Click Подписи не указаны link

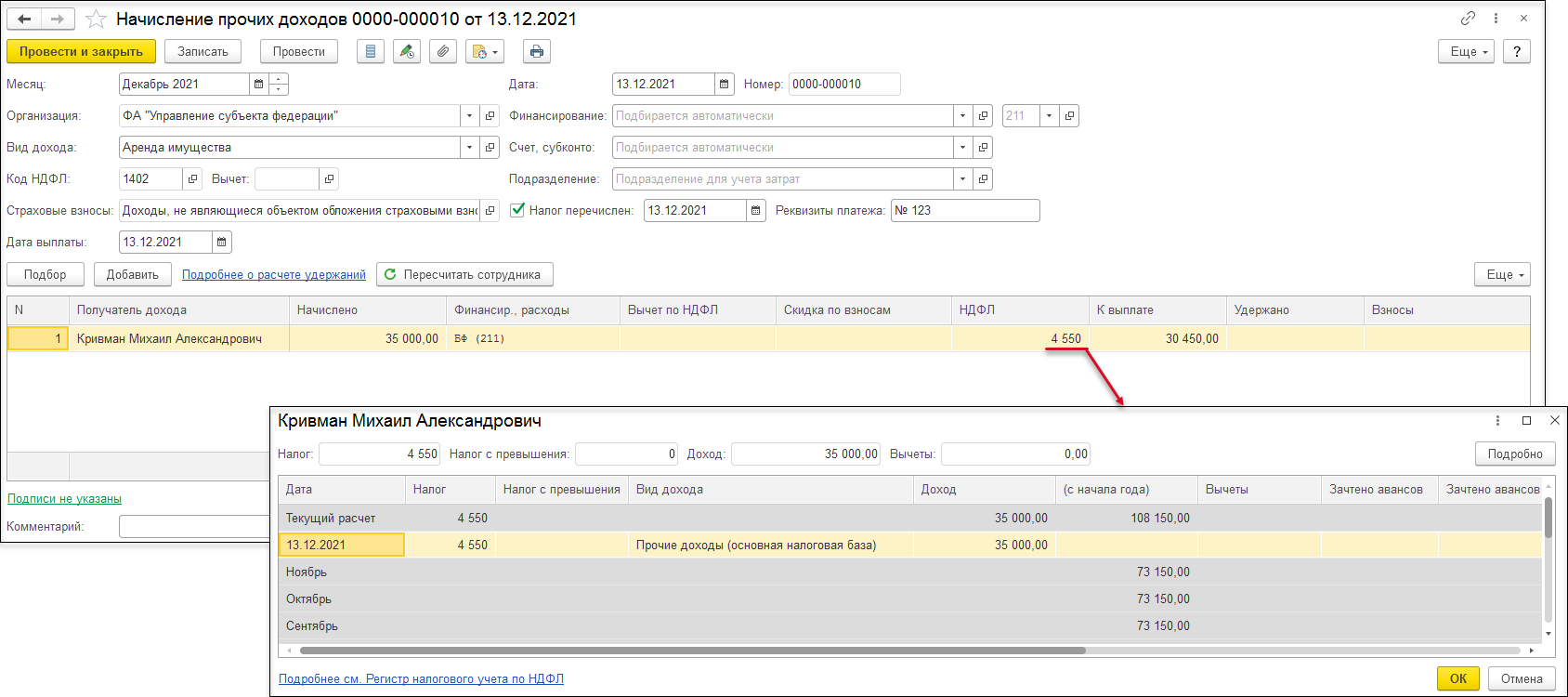point(64,499)
